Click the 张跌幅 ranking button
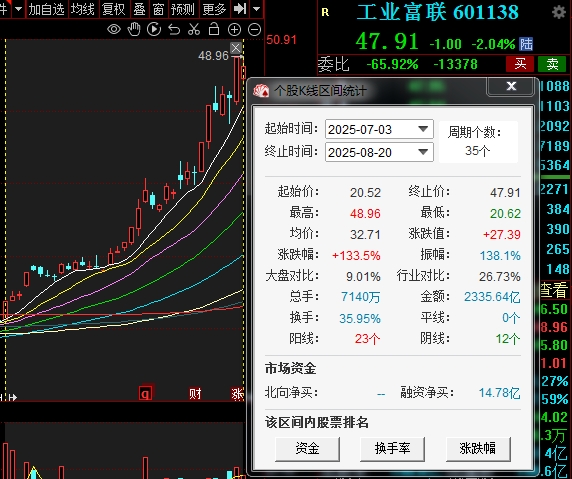Image resolution: width=572 pixels, height=479 pixels. (478, 449)
